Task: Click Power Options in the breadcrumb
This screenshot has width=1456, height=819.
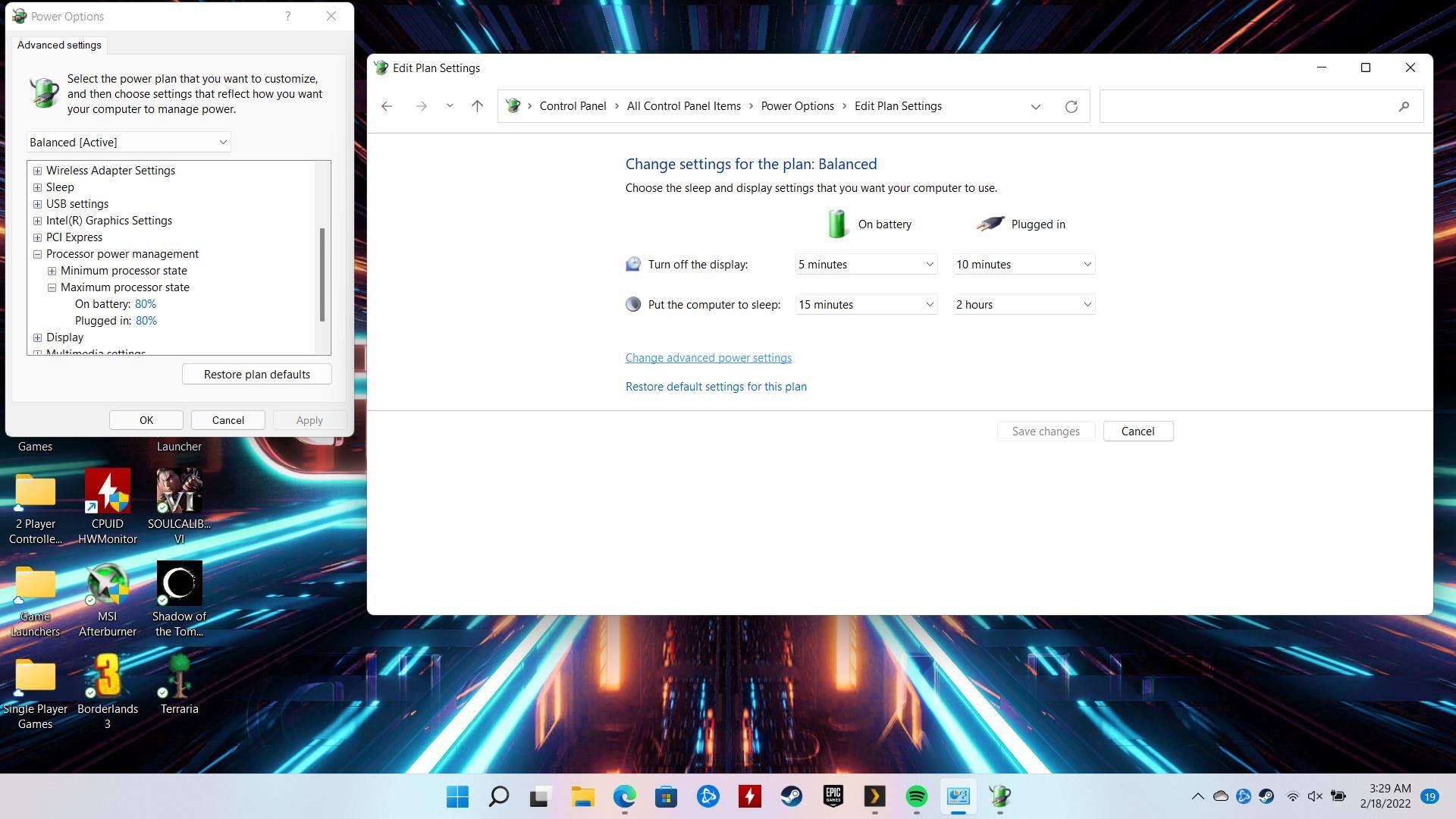Action: click(x=797, y=106)
